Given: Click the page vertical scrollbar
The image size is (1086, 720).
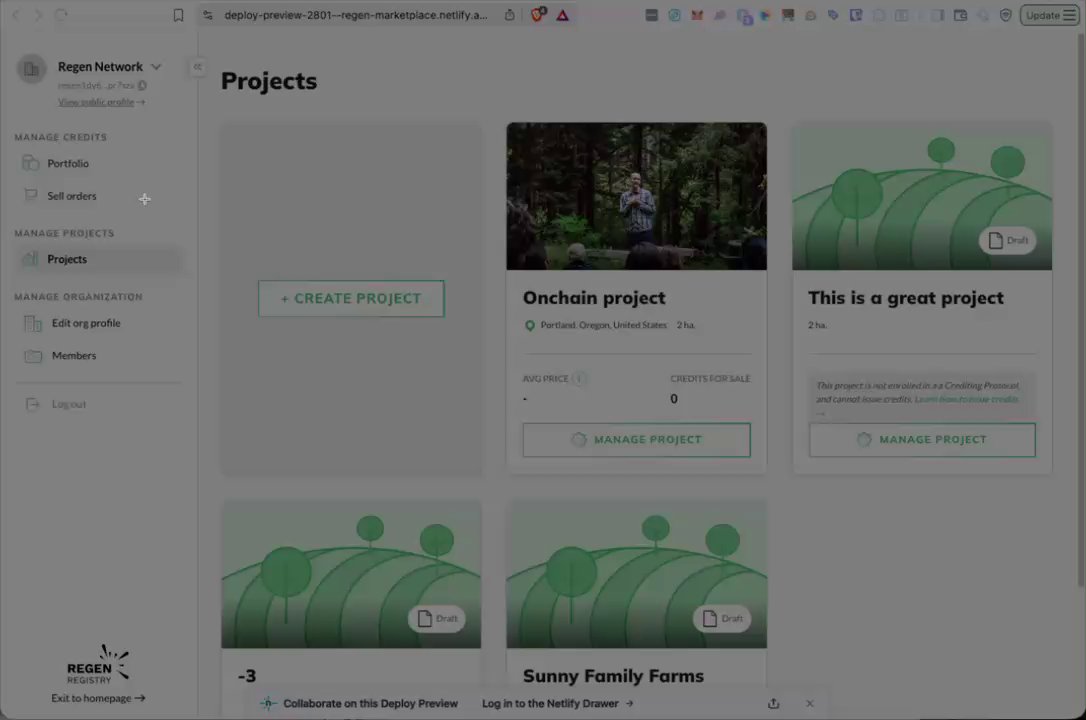Looking at the screenshot, I should [x=1081, y=312].
